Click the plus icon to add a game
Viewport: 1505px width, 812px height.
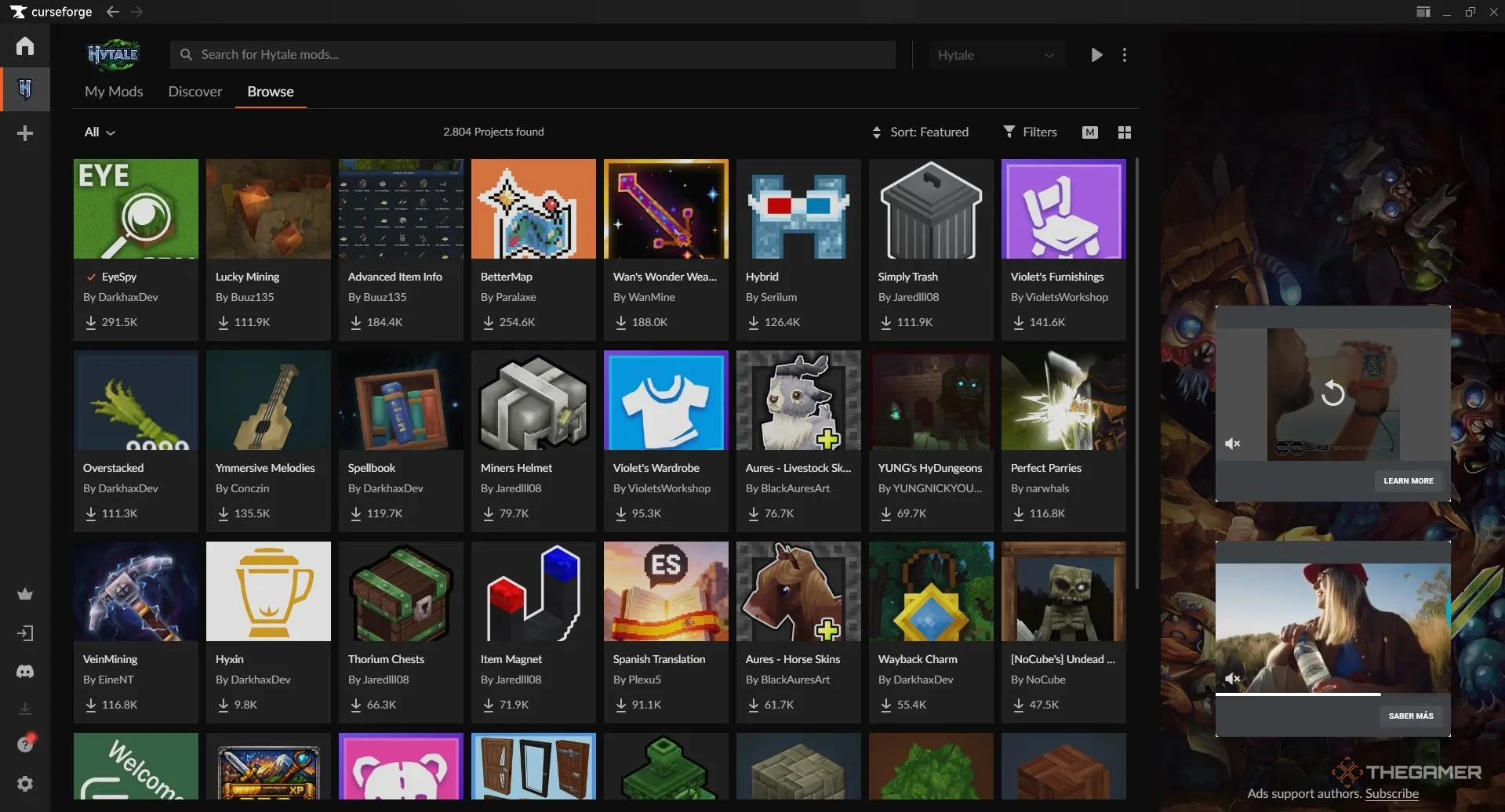[x=25, y=133]
